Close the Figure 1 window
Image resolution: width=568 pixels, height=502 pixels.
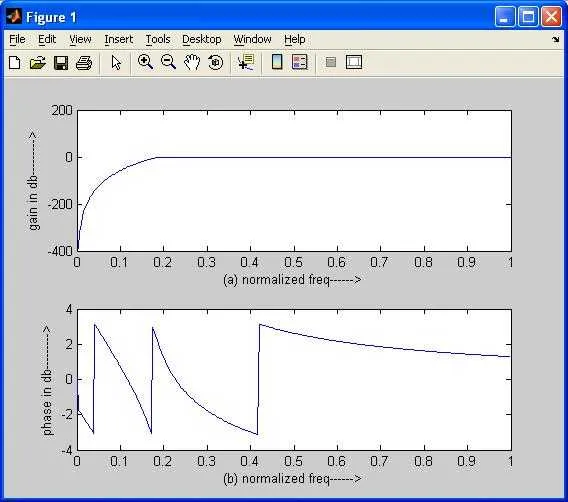(551, 17)
